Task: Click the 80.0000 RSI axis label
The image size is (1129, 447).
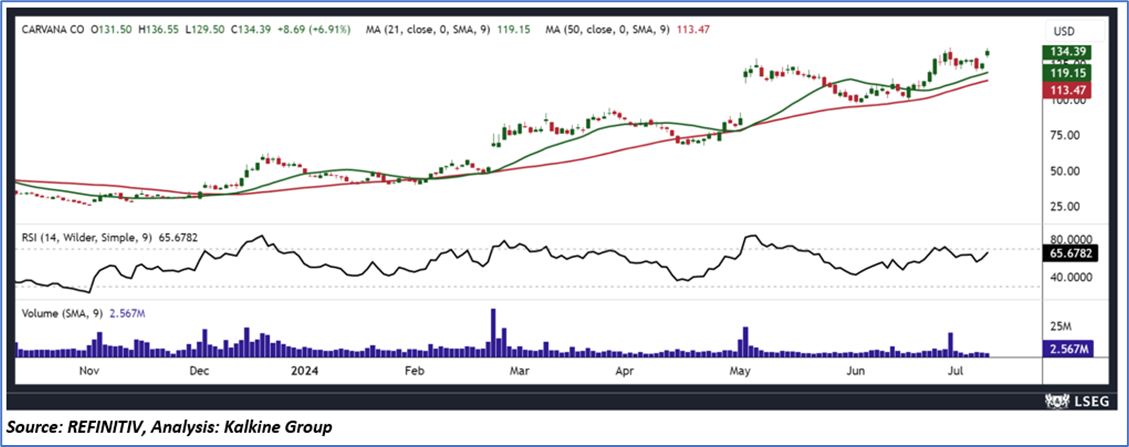Action: pos(1071,240)
